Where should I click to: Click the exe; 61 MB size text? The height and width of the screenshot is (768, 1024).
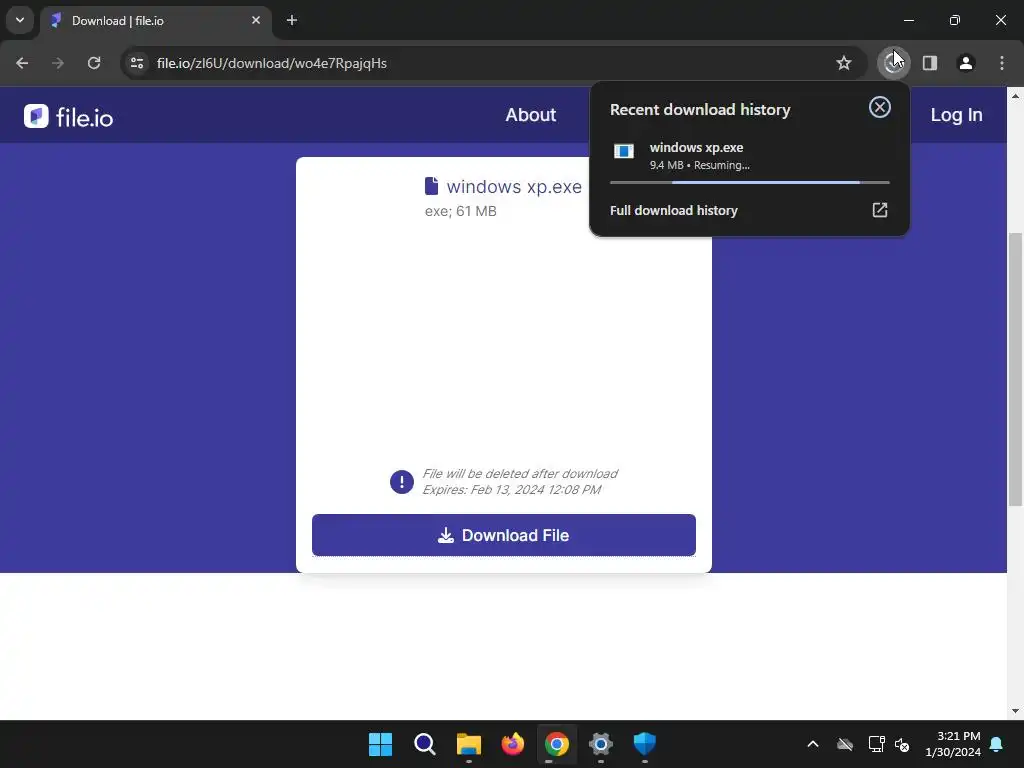[x=460, y=211]
